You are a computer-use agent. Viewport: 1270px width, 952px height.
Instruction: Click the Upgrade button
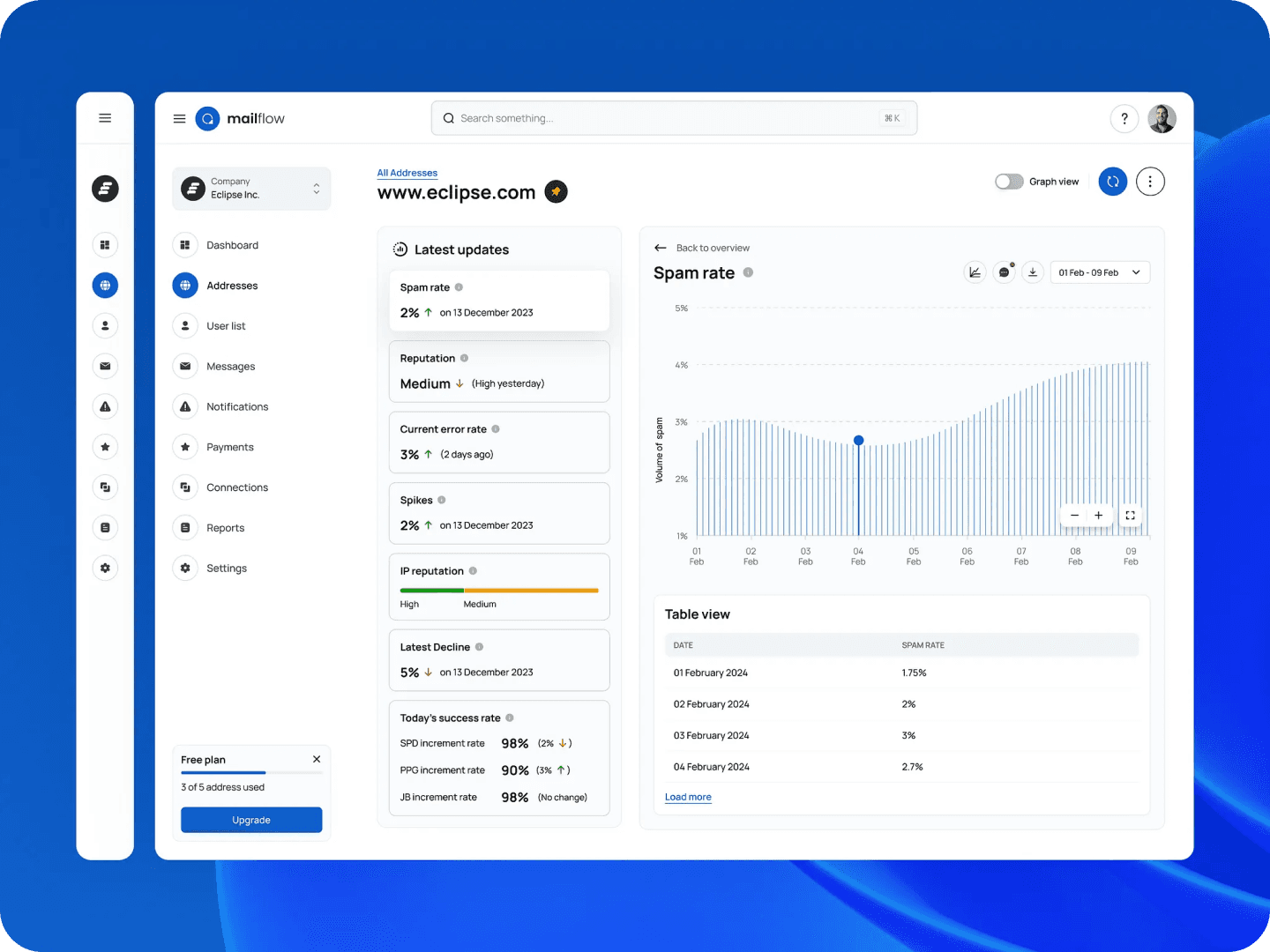coord(251,820)
